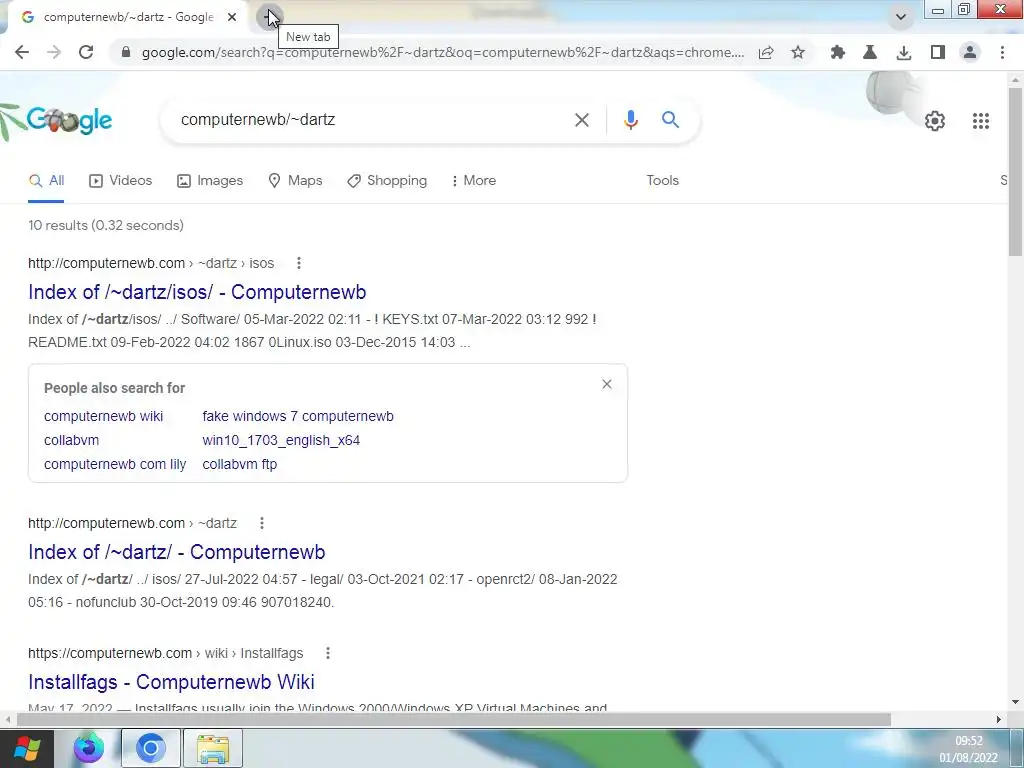
Task: Click inside the Google search box
Action: (x=372, y=120)
